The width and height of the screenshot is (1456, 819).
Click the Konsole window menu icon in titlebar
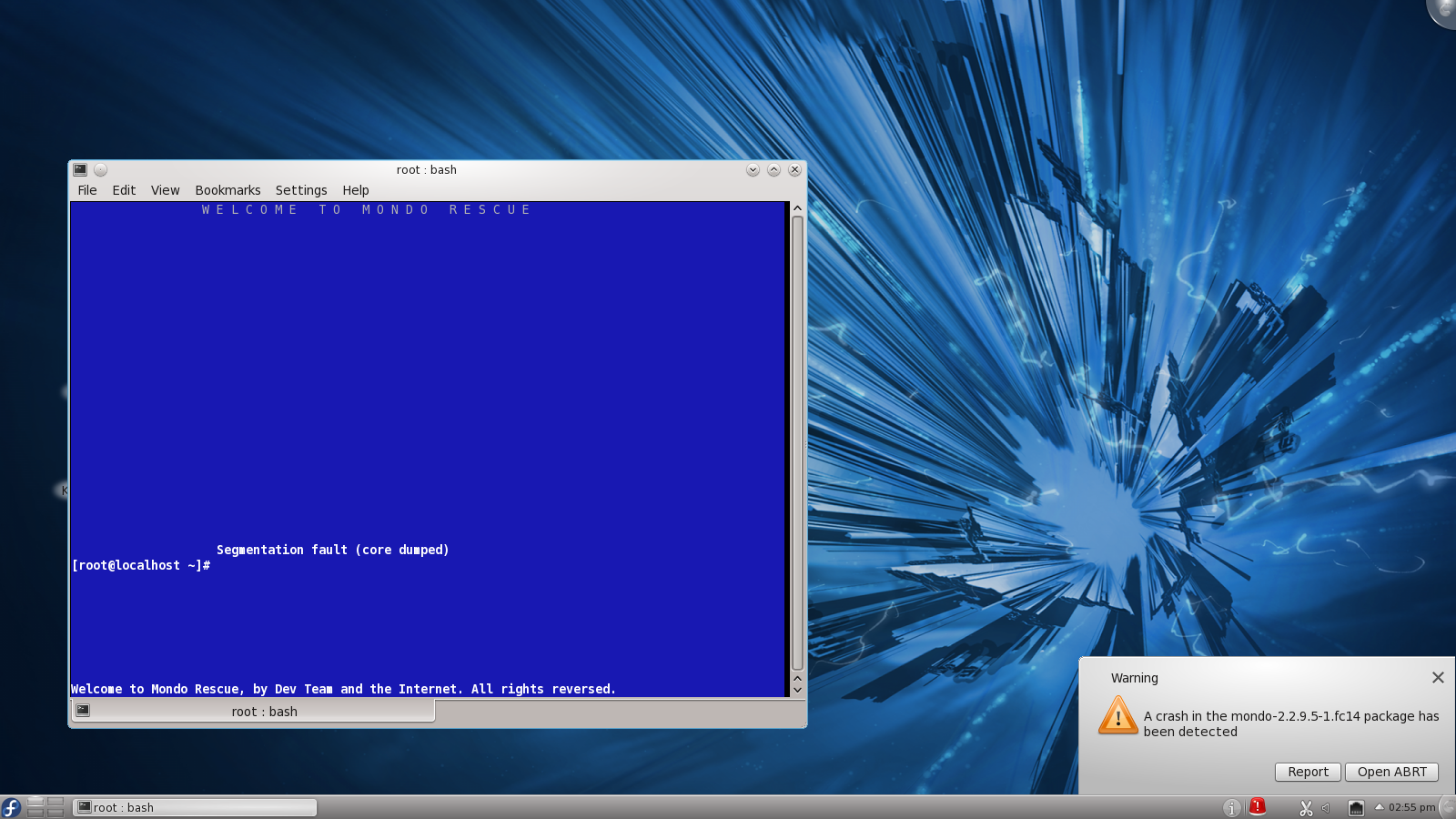pos(80,169)
